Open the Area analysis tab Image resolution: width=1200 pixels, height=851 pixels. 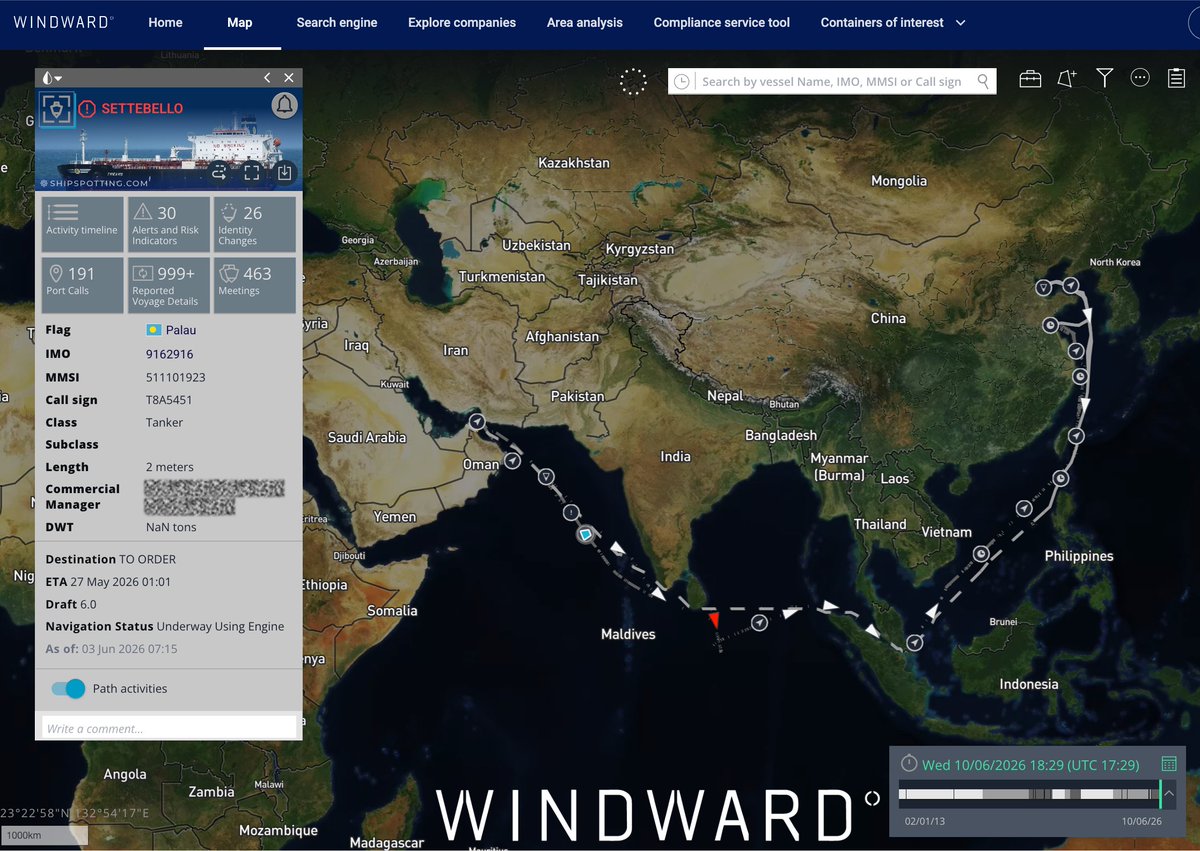coord(585,22)
